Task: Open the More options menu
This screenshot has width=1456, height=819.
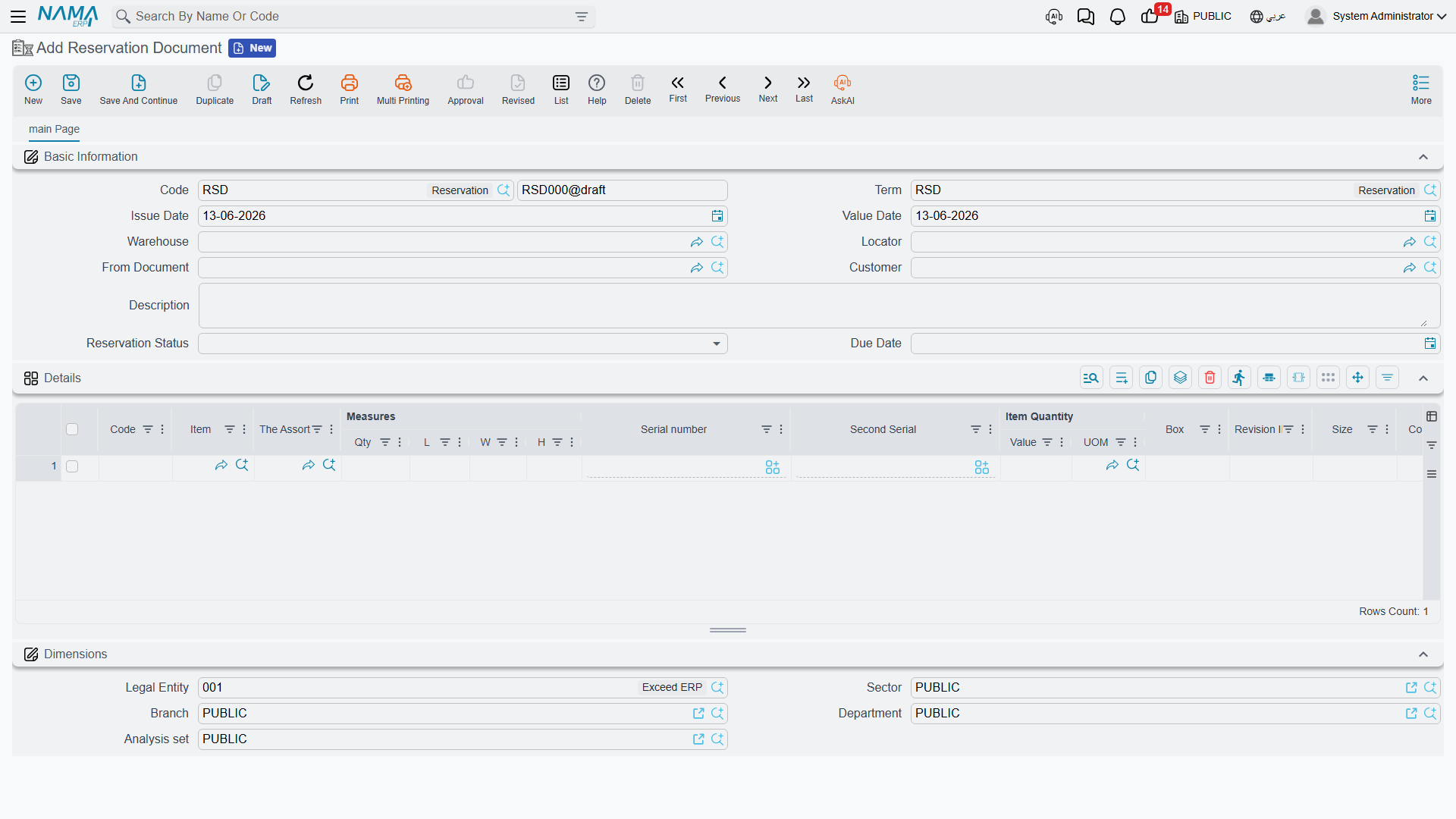Action: 1421,89
